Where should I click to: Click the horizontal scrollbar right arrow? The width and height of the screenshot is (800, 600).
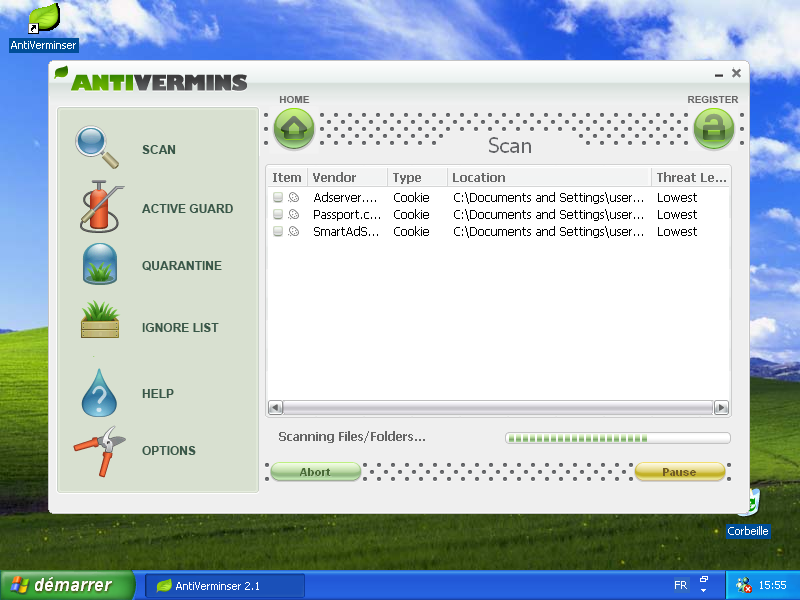(721, 408)
